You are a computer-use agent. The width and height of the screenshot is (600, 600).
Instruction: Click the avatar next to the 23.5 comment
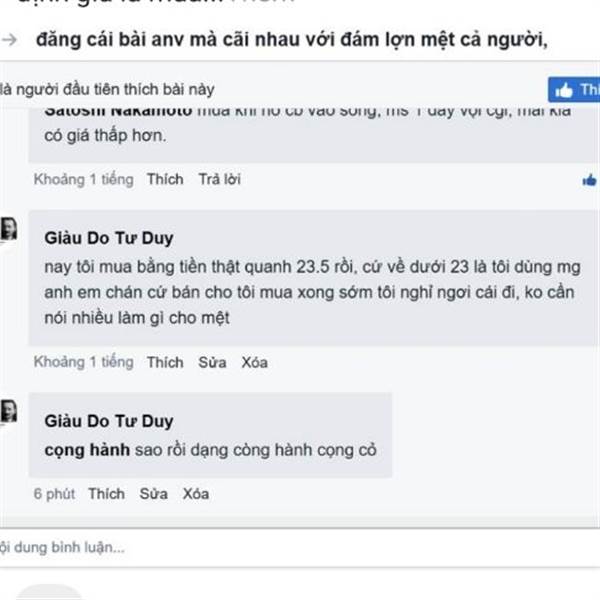[x=8, y=229]
